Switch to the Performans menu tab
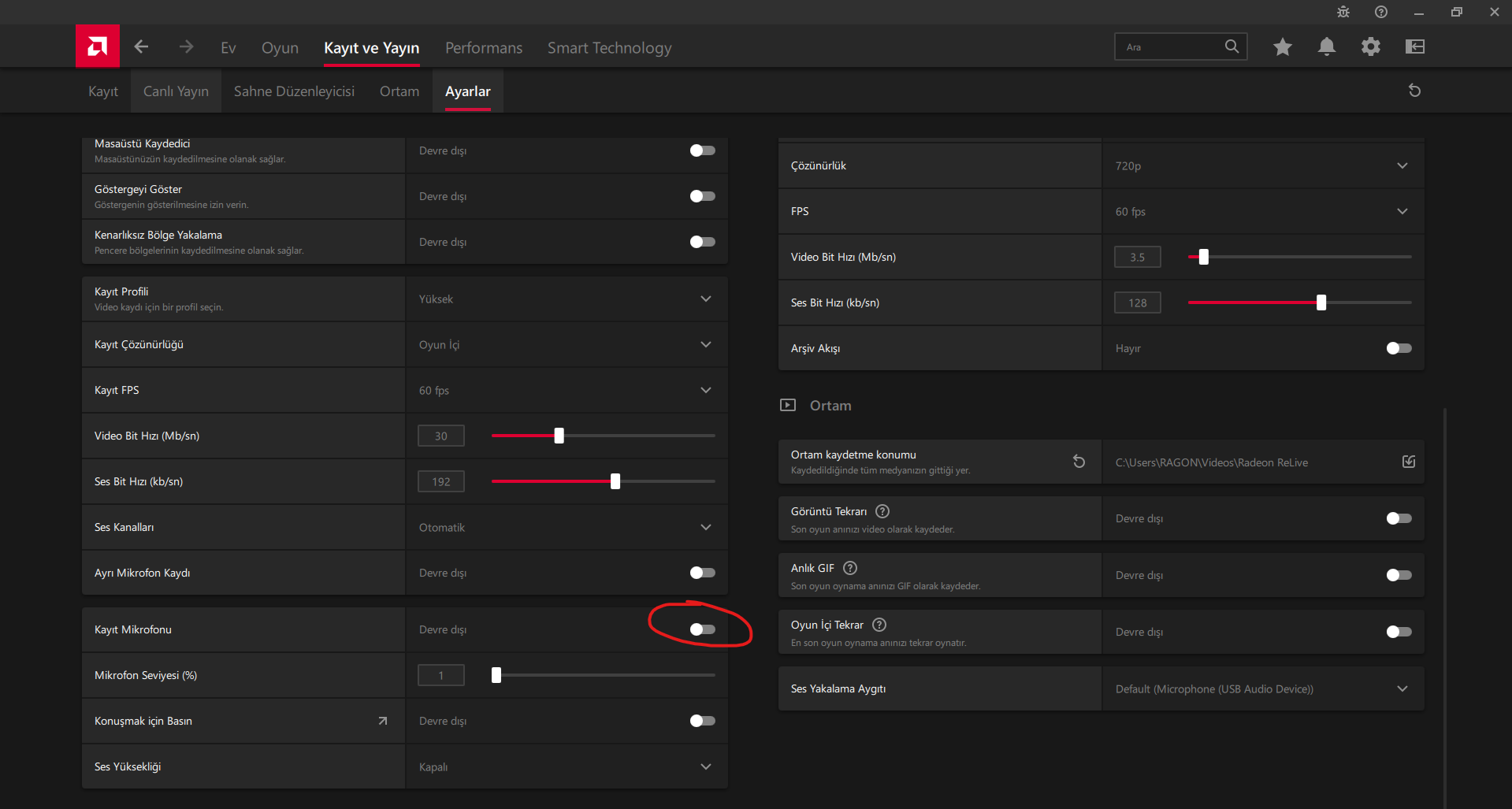This screenshot has width=1512, height=809. (484, 48)
